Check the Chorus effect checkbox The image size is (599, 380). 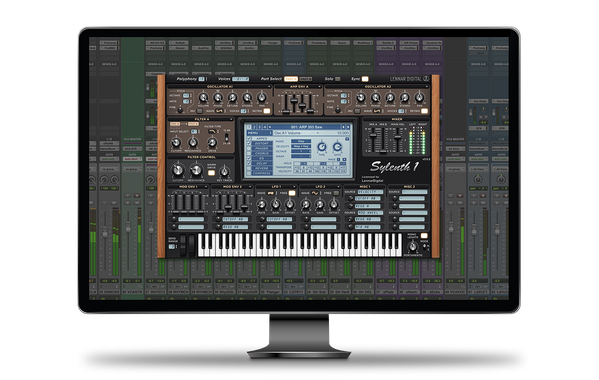pos(249,154)
